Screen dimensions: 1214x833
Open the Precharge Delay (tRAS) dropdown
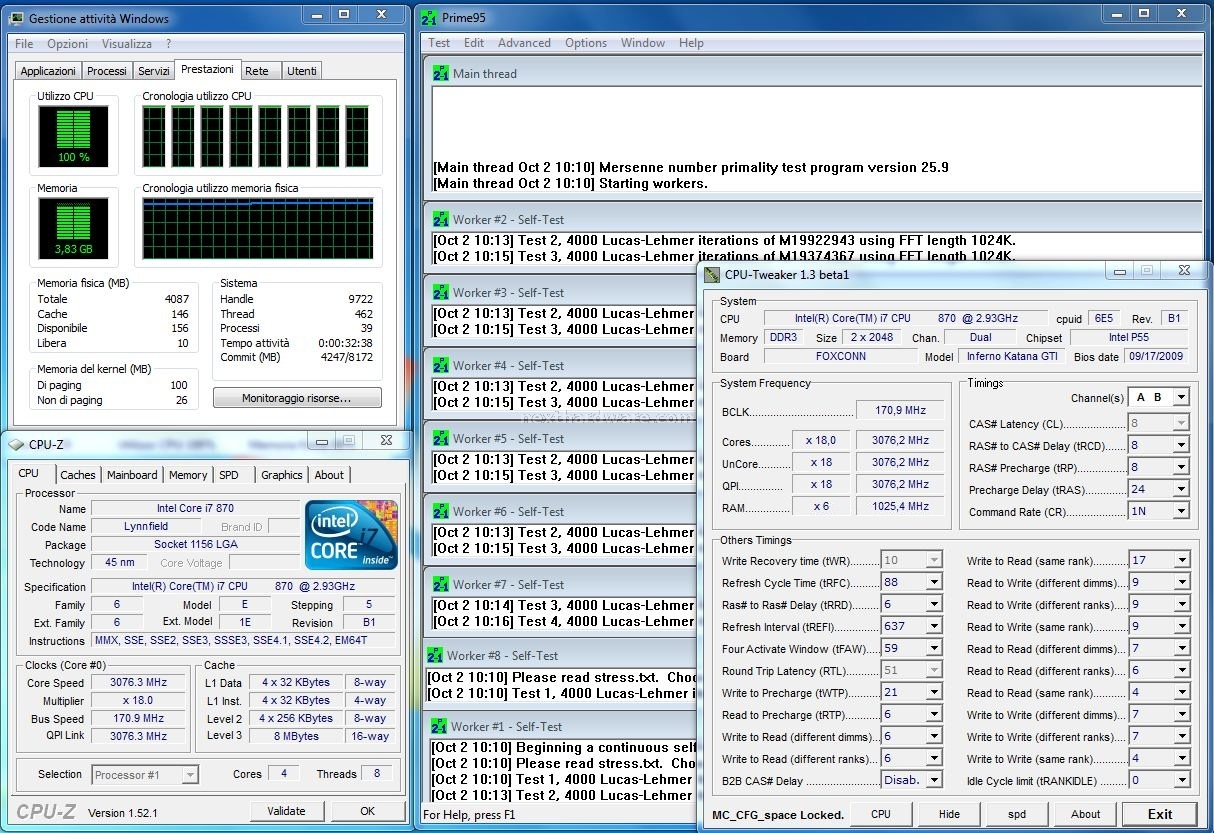pos(1181,489)
